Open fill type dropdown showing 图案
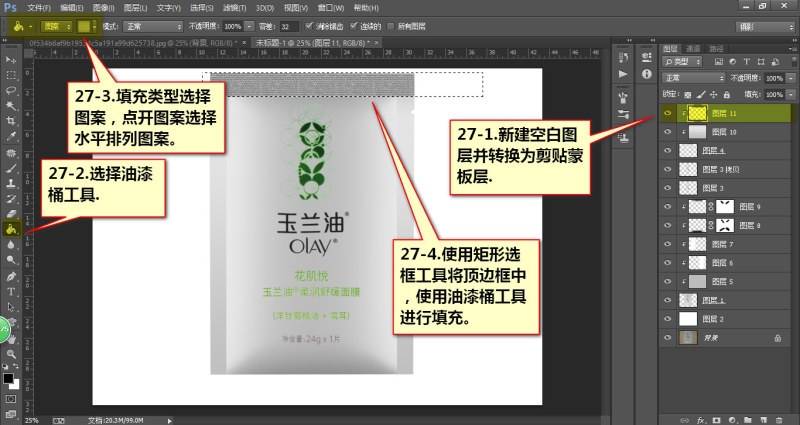Screen dimensions: 800x425 click(x=57, y=27)
